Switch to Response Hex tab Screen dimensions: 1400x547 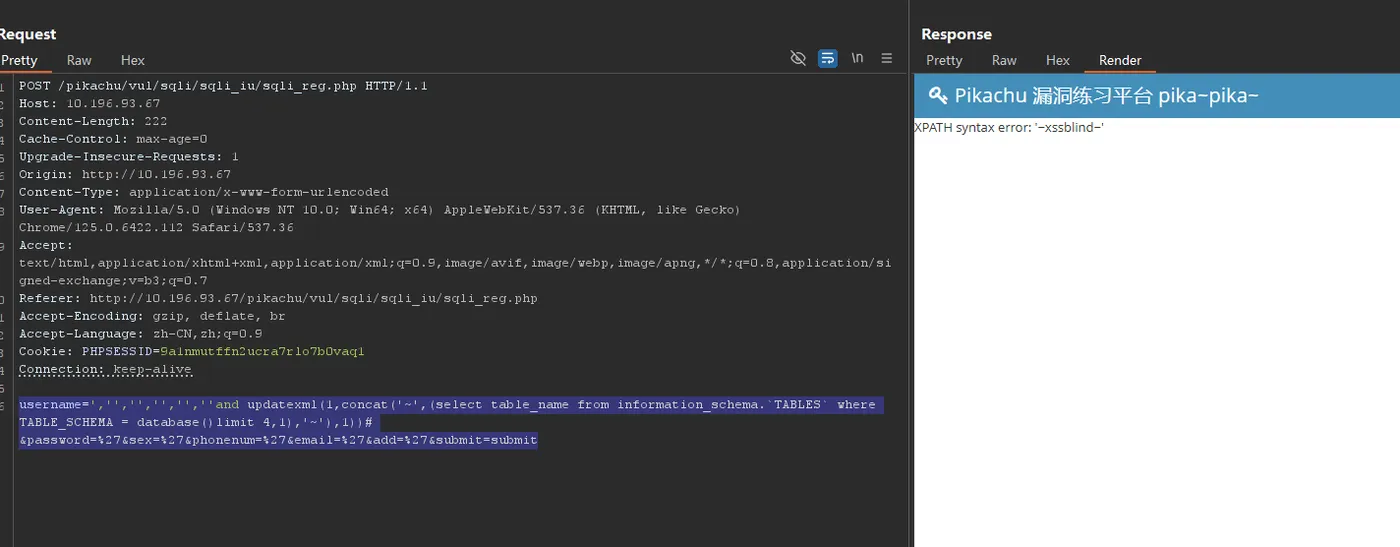tap(1058, 60)
